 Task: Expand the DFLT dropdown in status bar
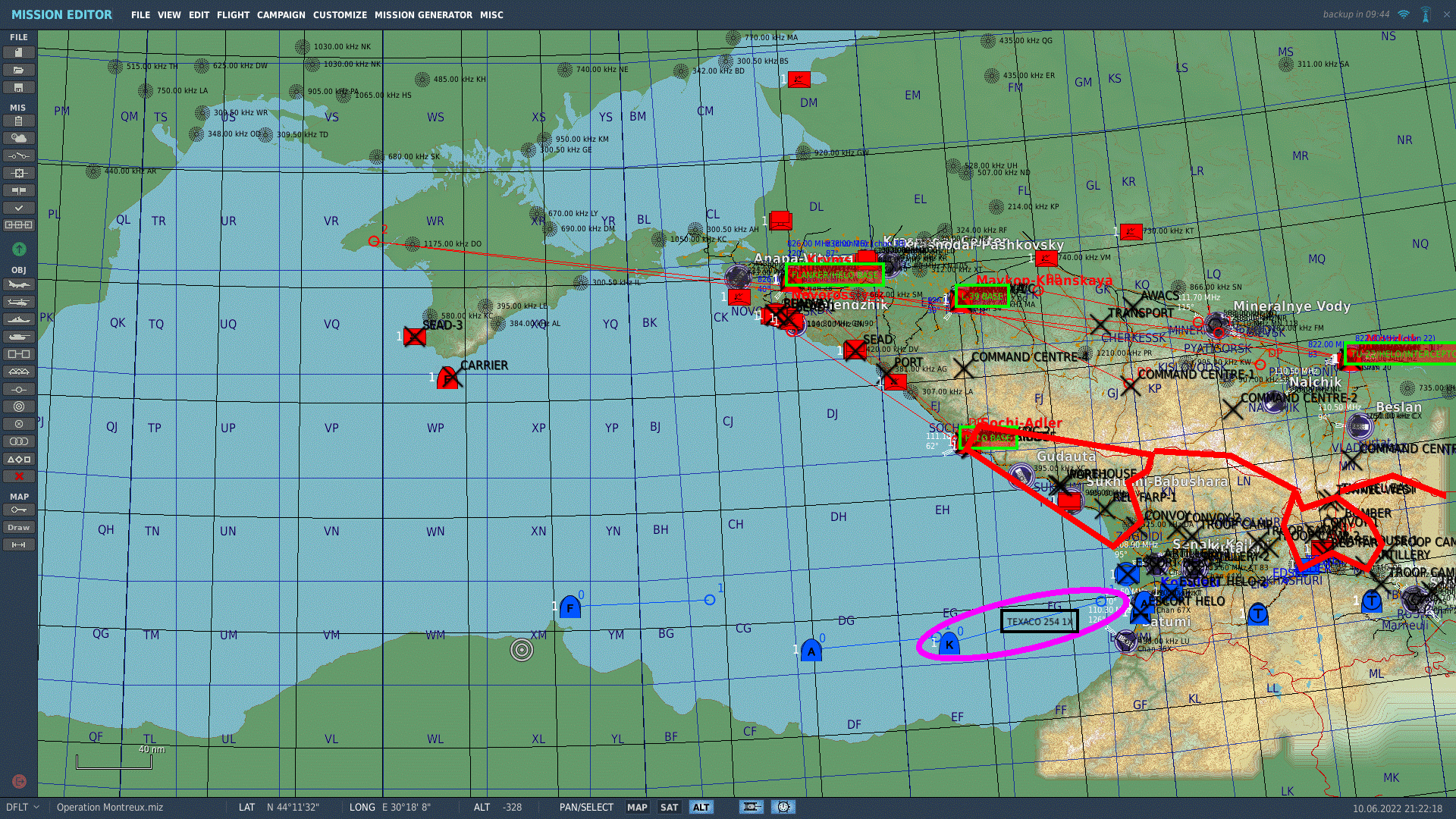pos(23,808)
